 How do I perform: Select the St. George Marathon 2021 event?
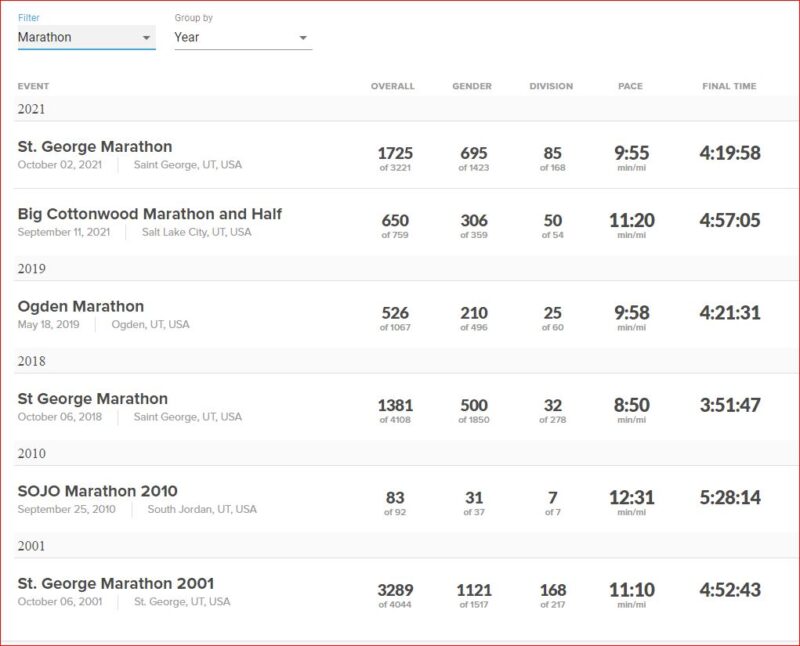95,146
